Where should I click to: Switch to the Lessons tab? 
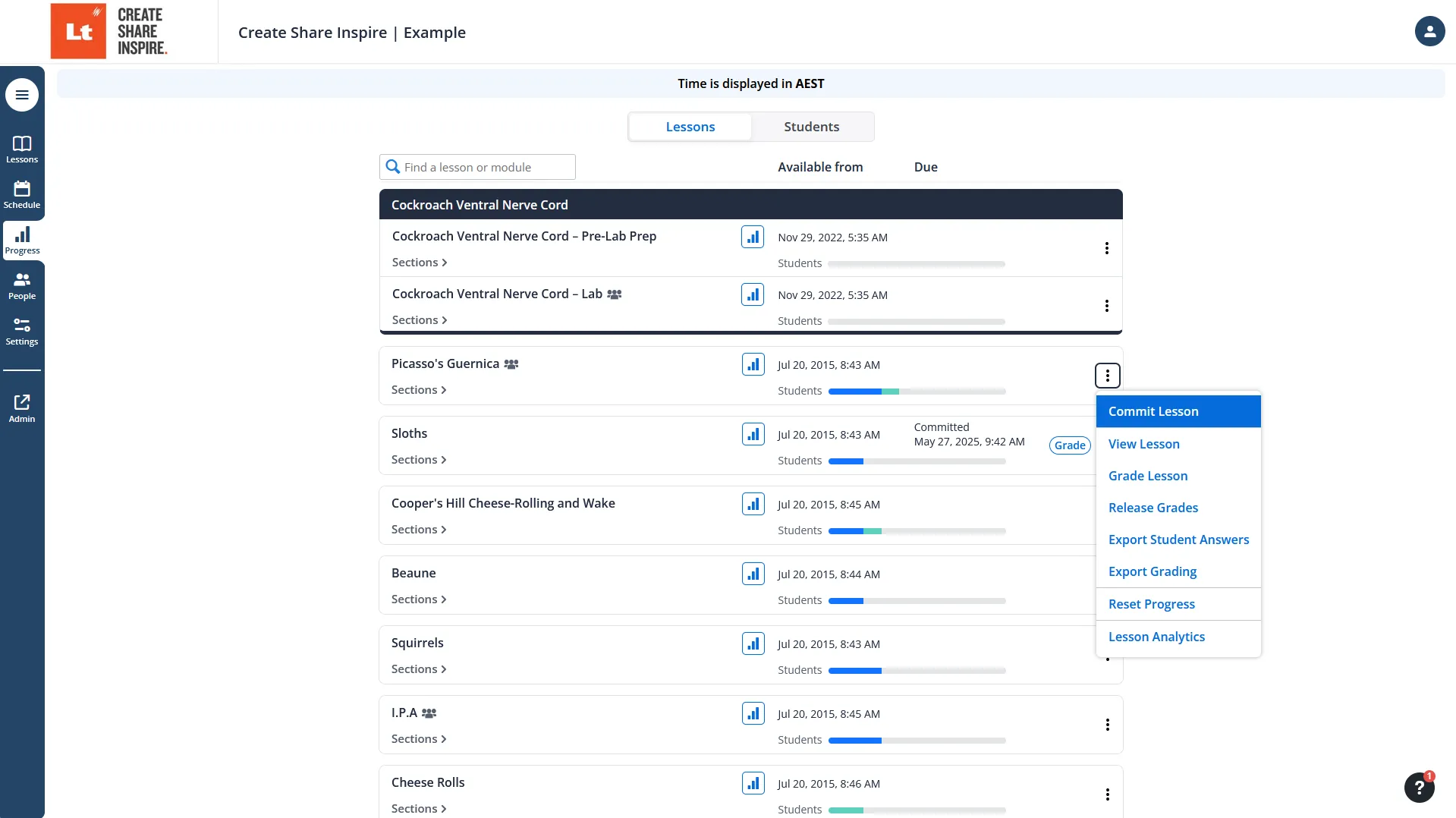point(690,127)
